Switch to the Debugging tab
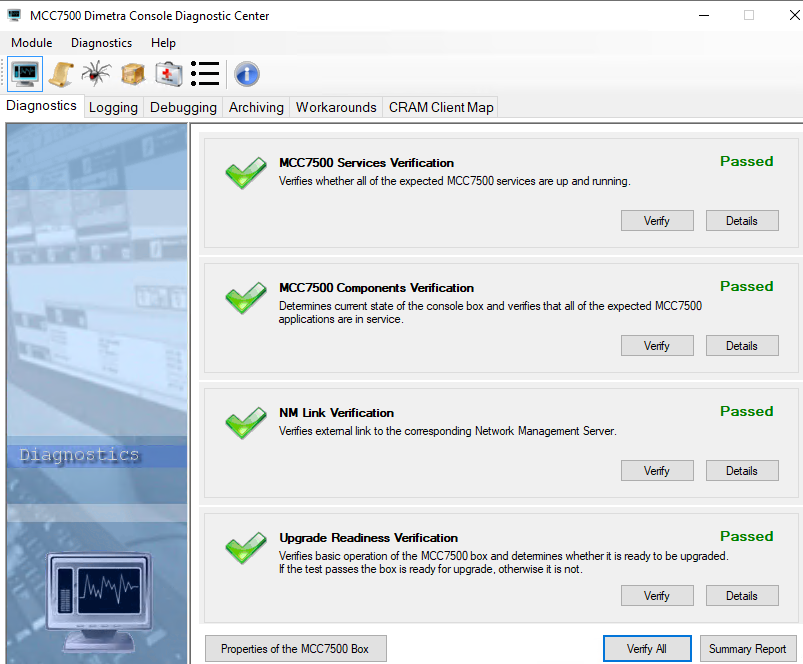Screen dimensions: 803x664 click(183, 108)
